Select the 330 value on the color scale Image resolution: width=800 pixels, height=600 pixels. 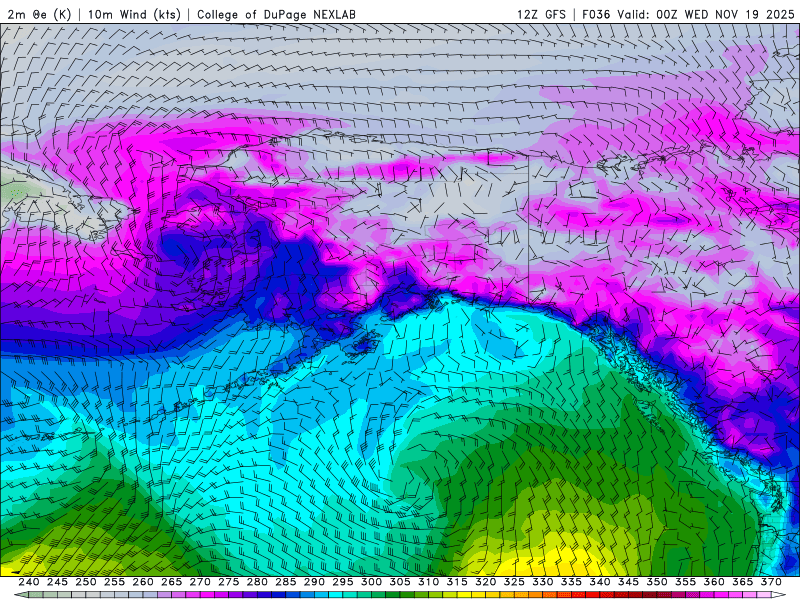click(543, 582)
